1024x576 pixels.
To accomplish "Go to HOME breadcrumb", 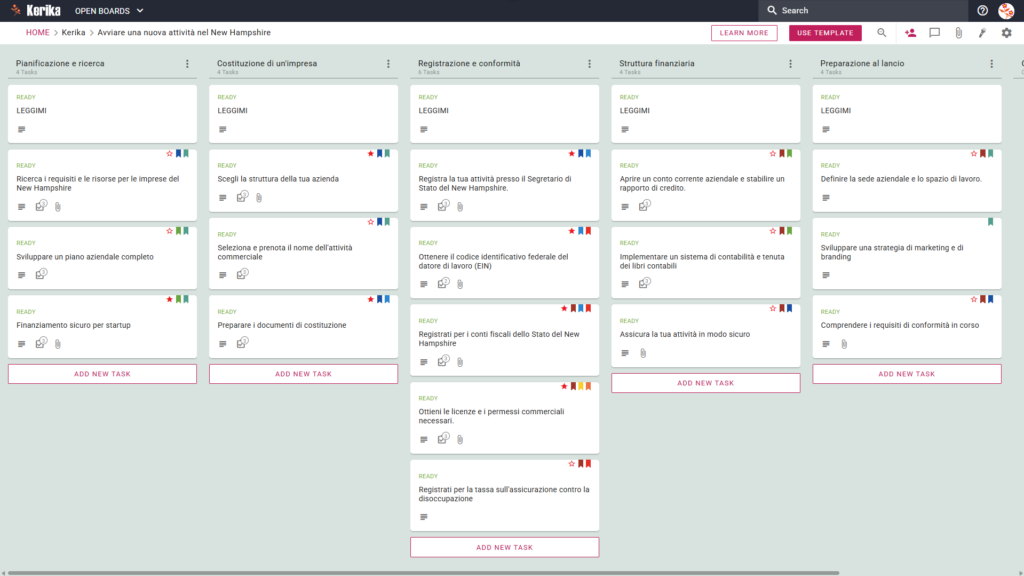I will (x=37, y=33).
